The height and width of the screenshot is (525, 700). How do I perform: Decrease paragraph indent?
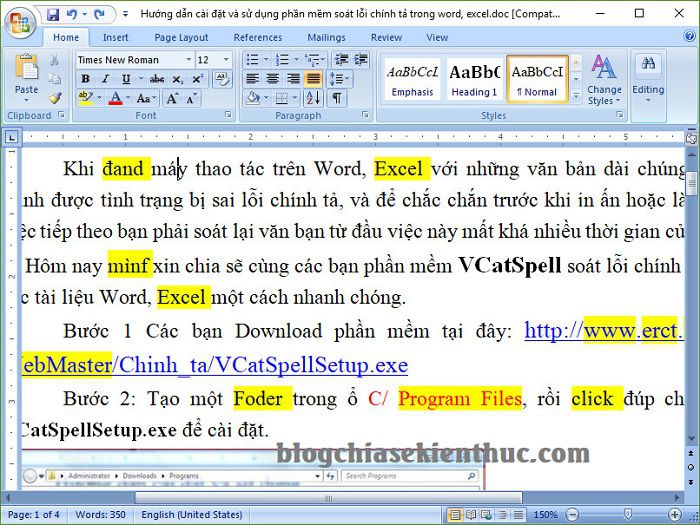coord(342,60)
